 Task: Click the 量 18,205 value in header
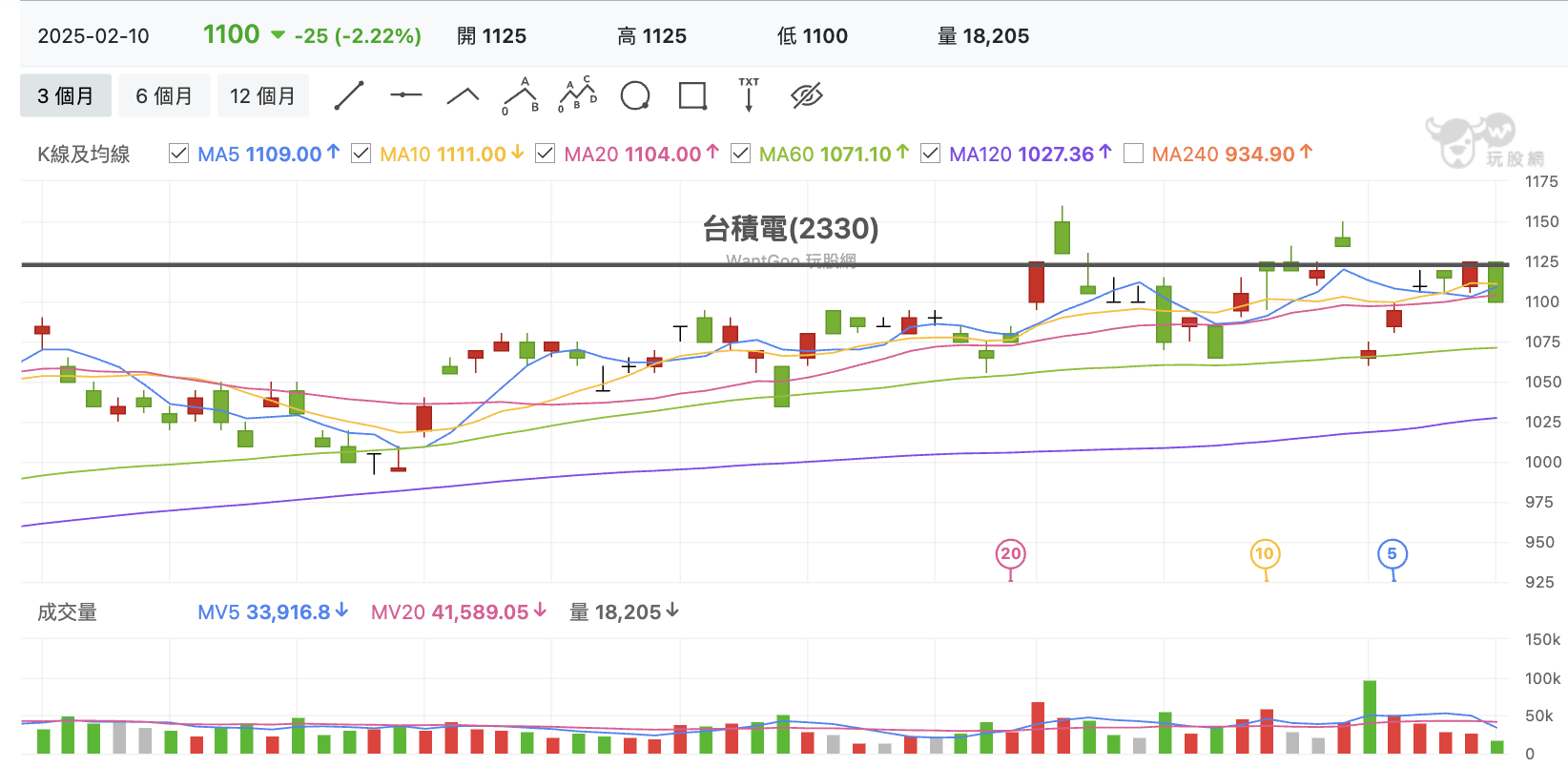(983, 36)
